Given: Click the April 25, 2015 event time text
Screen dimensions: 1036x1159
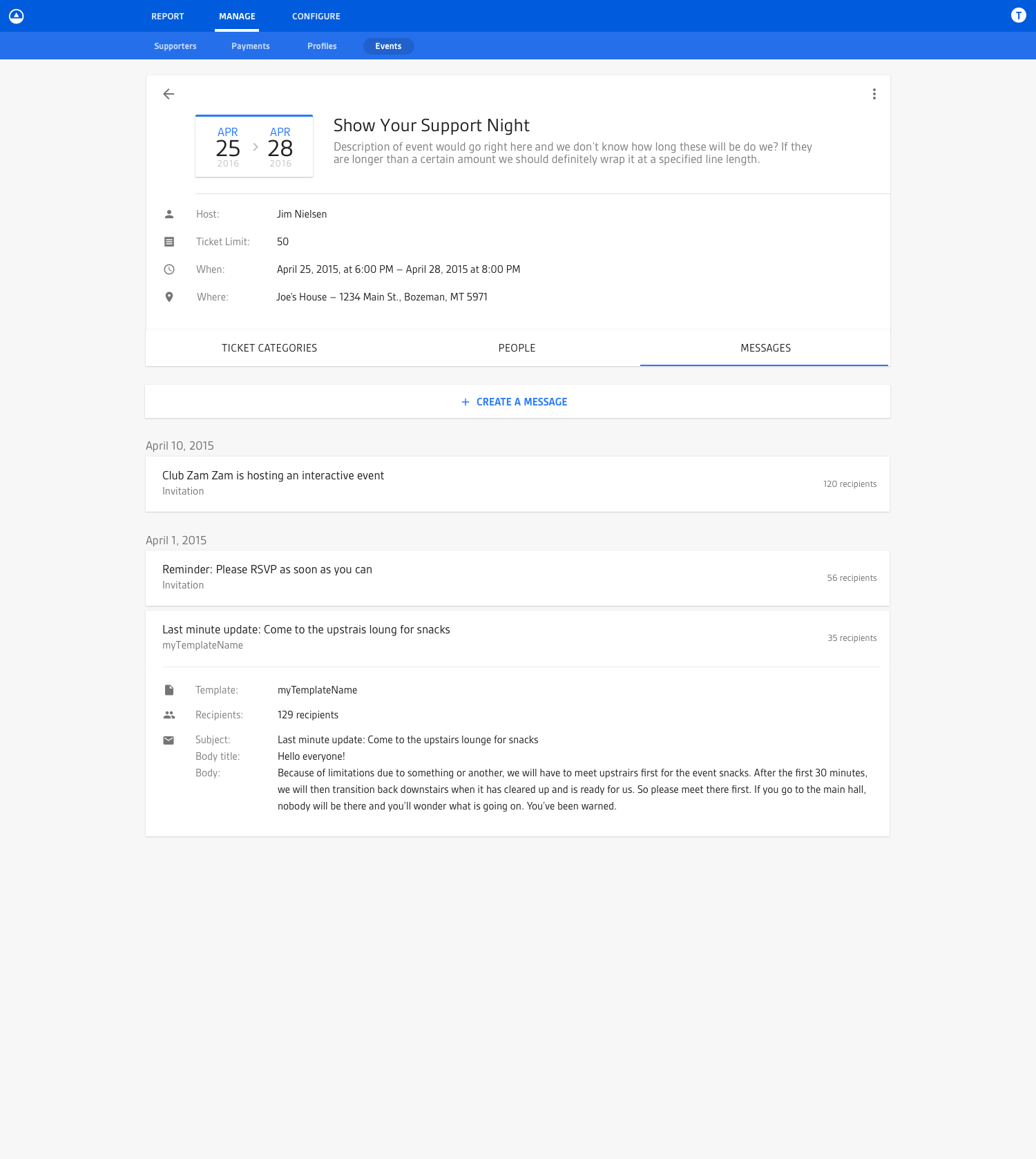Looking at the screenshot, I should coord(399,269).
